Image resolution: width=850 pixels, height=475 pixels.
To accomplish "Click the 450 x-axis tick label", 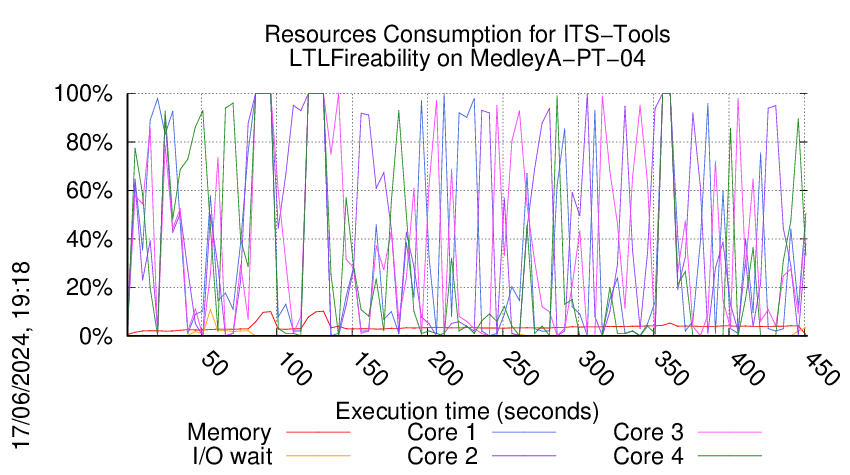I will (x=821, y=369).
